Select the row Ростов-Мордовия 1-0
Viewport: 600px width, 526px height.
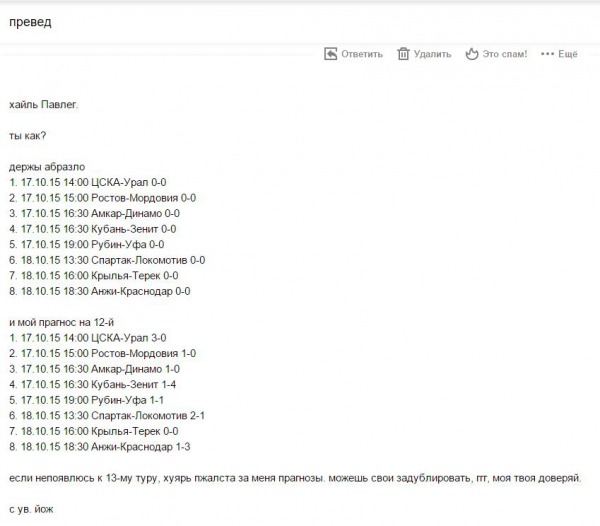pos(102,353)
